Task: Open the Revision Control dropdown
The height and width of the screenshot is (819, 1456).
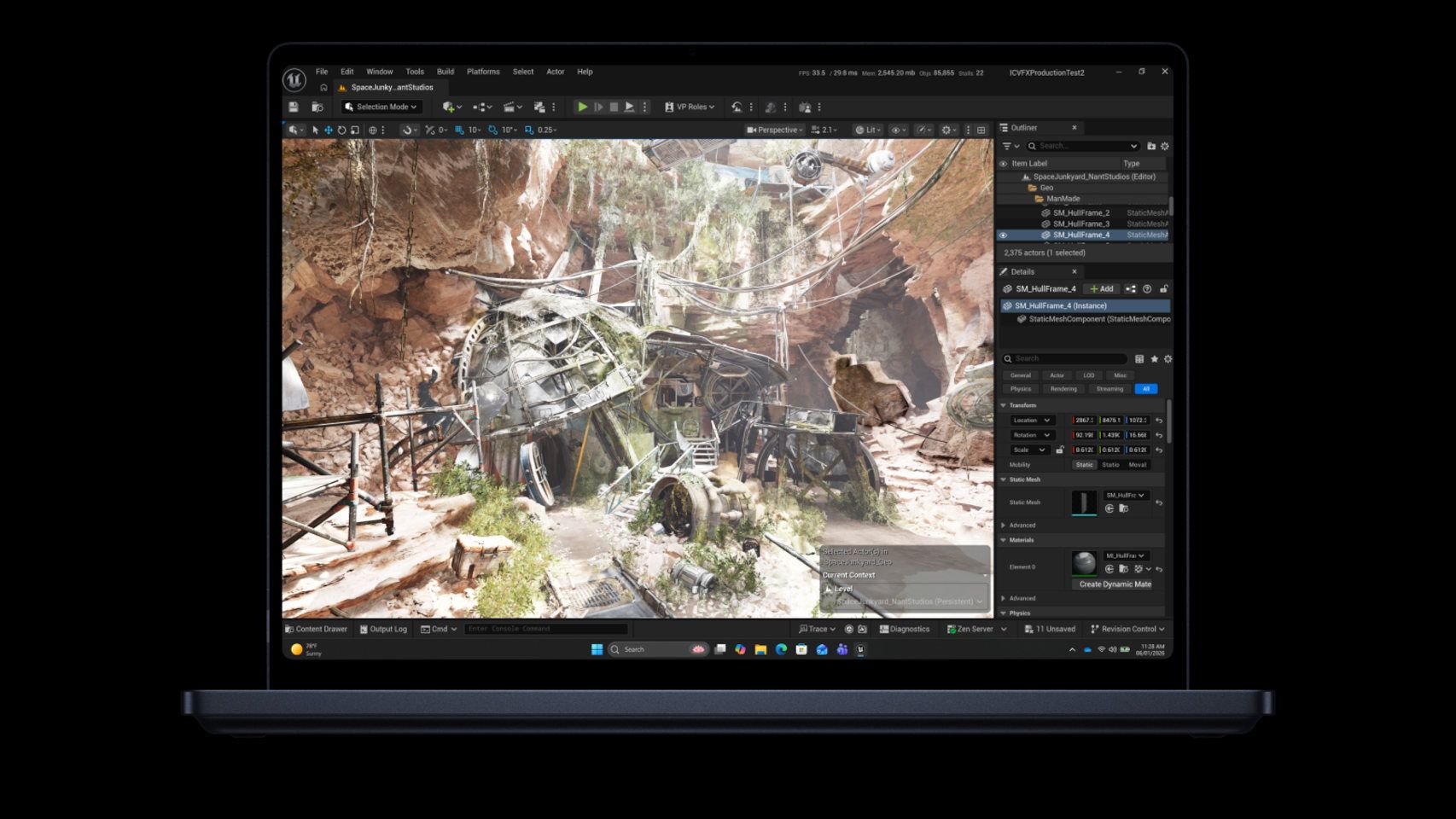Action: point(1128,629)
